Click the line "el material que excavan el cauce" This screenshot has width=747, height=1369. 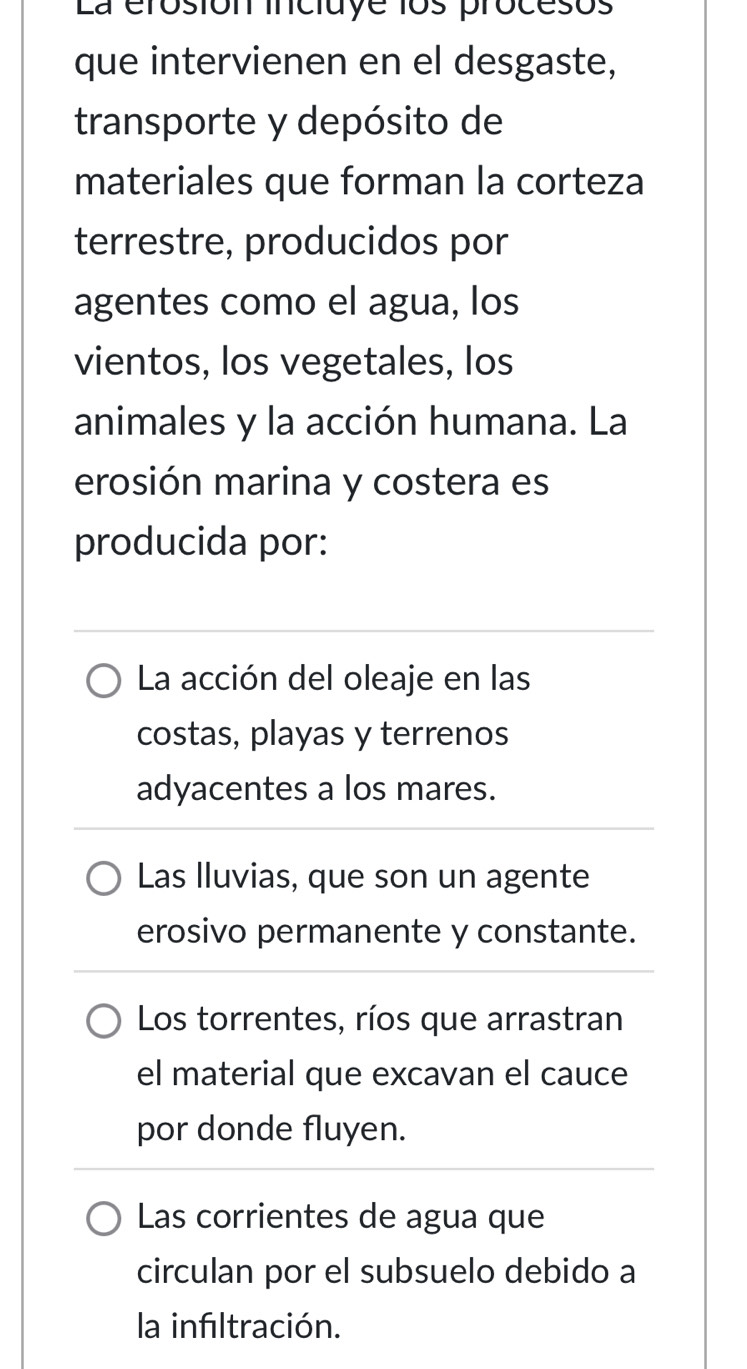(383, 1074)
